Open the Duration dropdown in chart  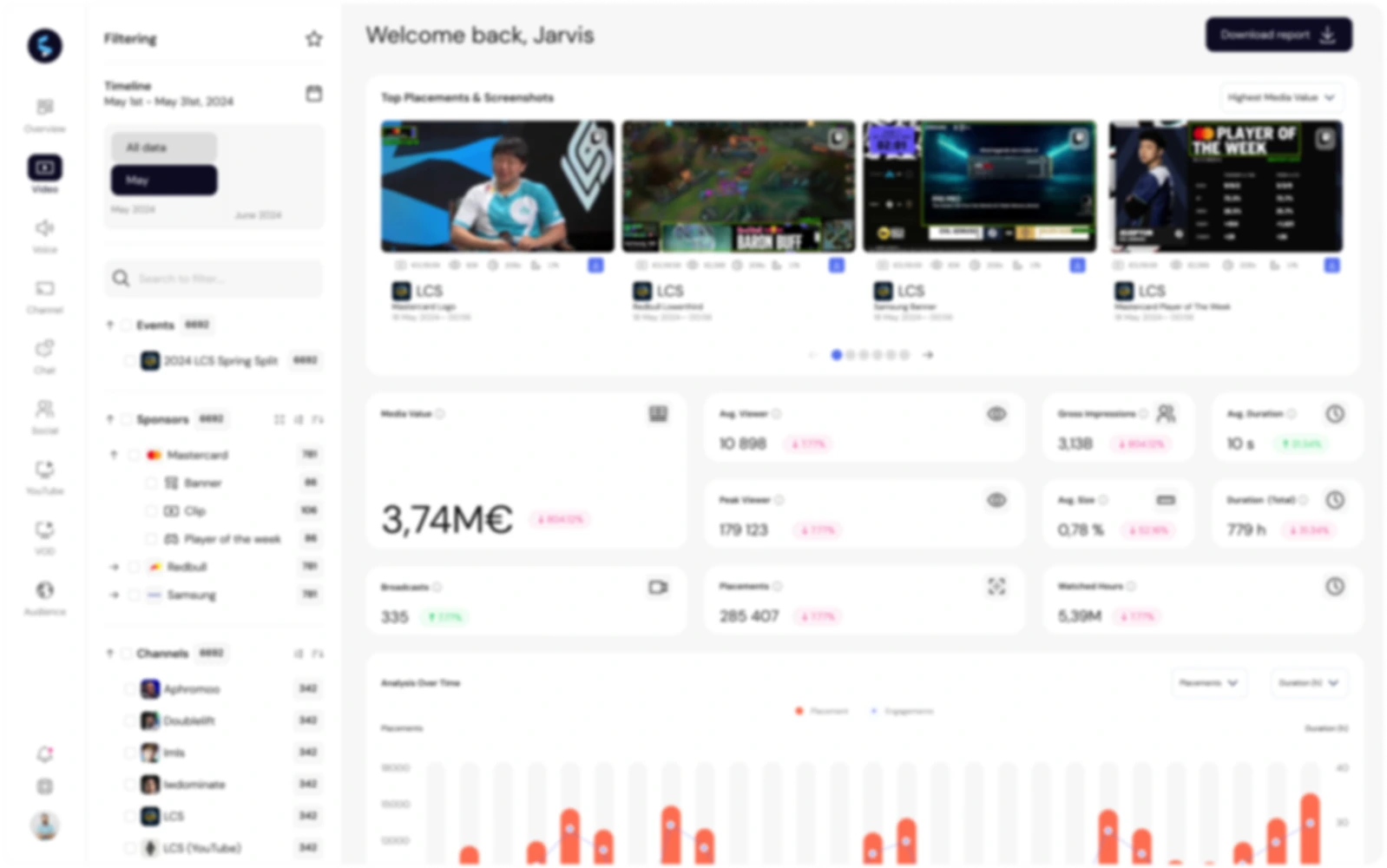[1309, 683]
